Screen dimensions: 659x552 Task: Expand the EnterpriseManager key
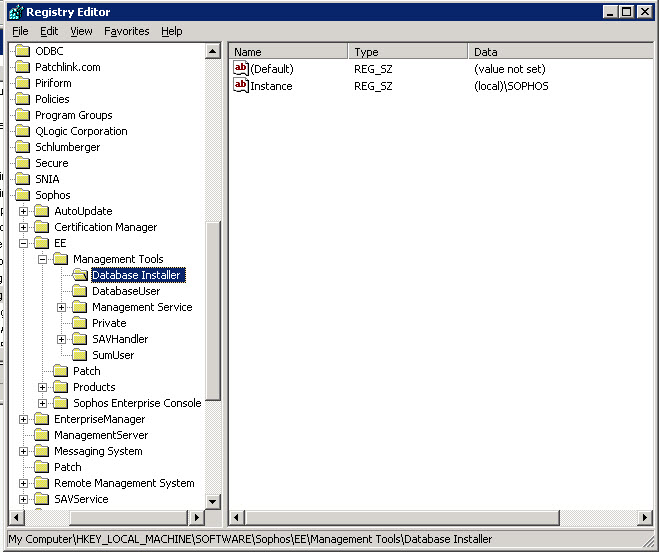click(24, 419)
